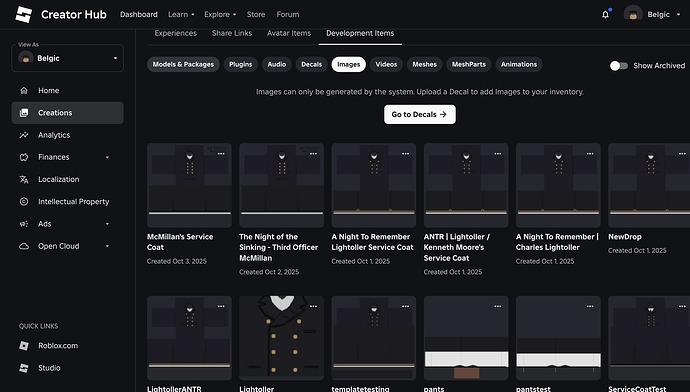Select the Models & Packages filter

pos(183,64)
